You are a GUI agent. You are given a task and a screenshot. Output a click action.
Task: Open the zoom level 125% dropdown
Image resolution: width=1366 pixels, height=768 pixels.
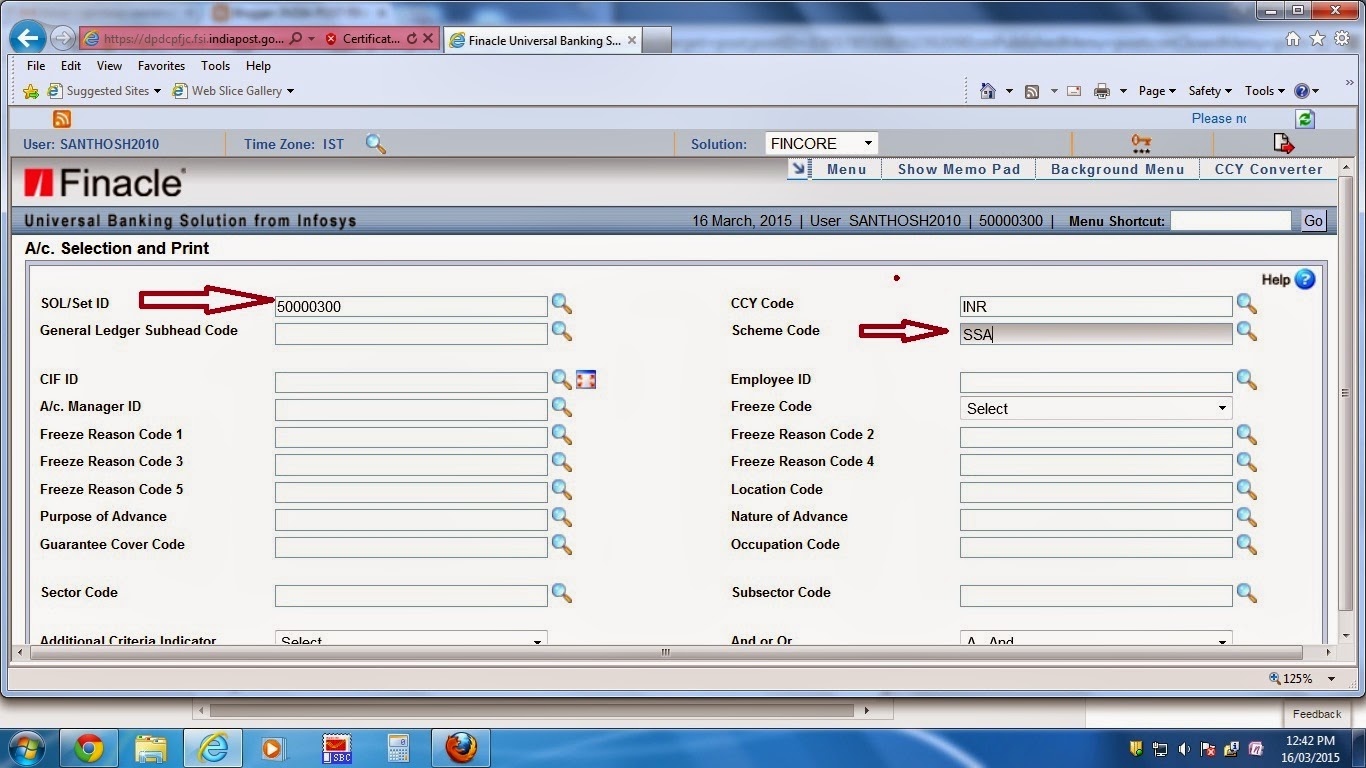point(1331,678)
